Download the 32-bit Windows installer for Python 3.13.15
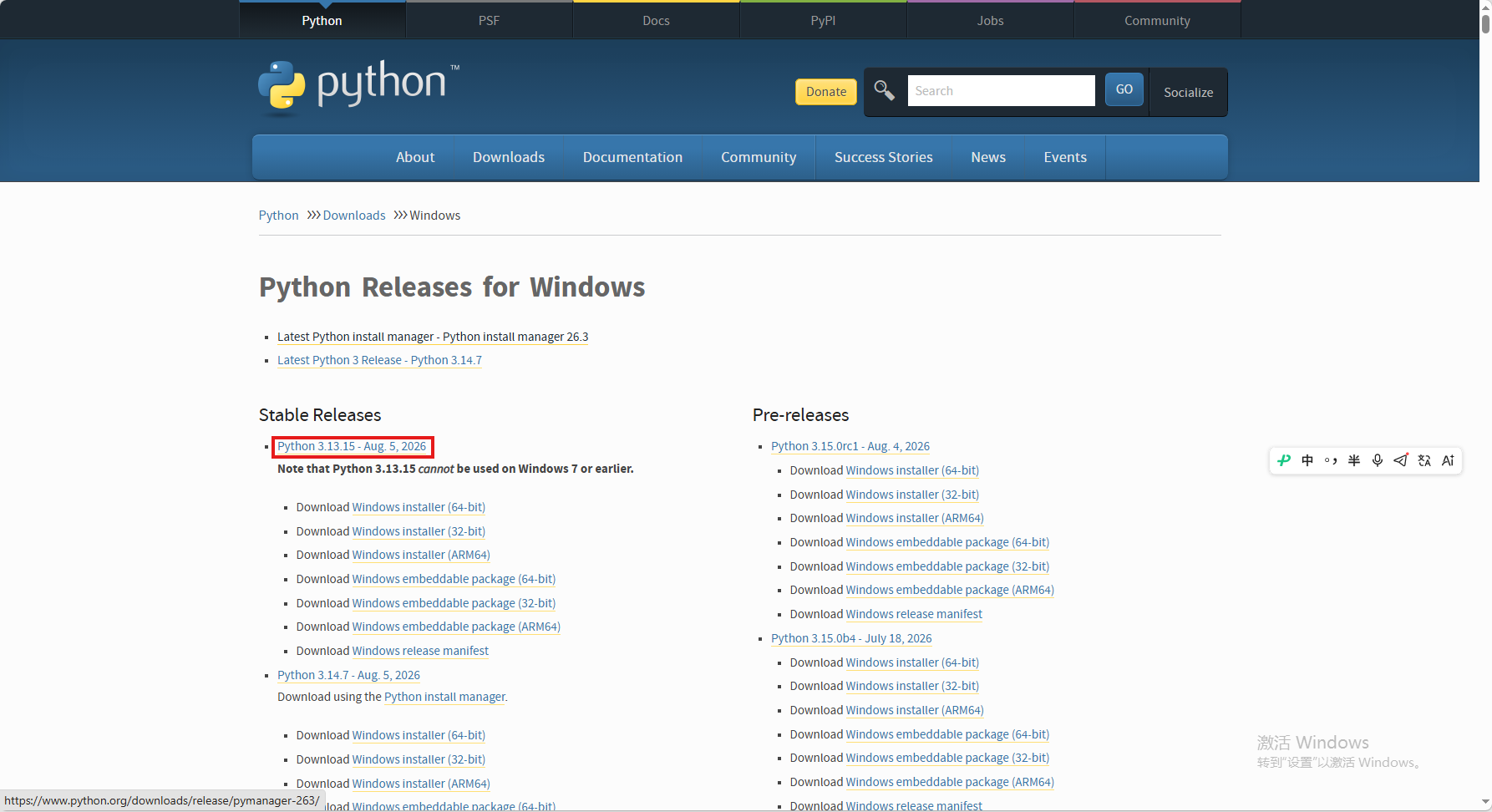The width and height of the screenshot is (1492, 812). pos(419,531)
